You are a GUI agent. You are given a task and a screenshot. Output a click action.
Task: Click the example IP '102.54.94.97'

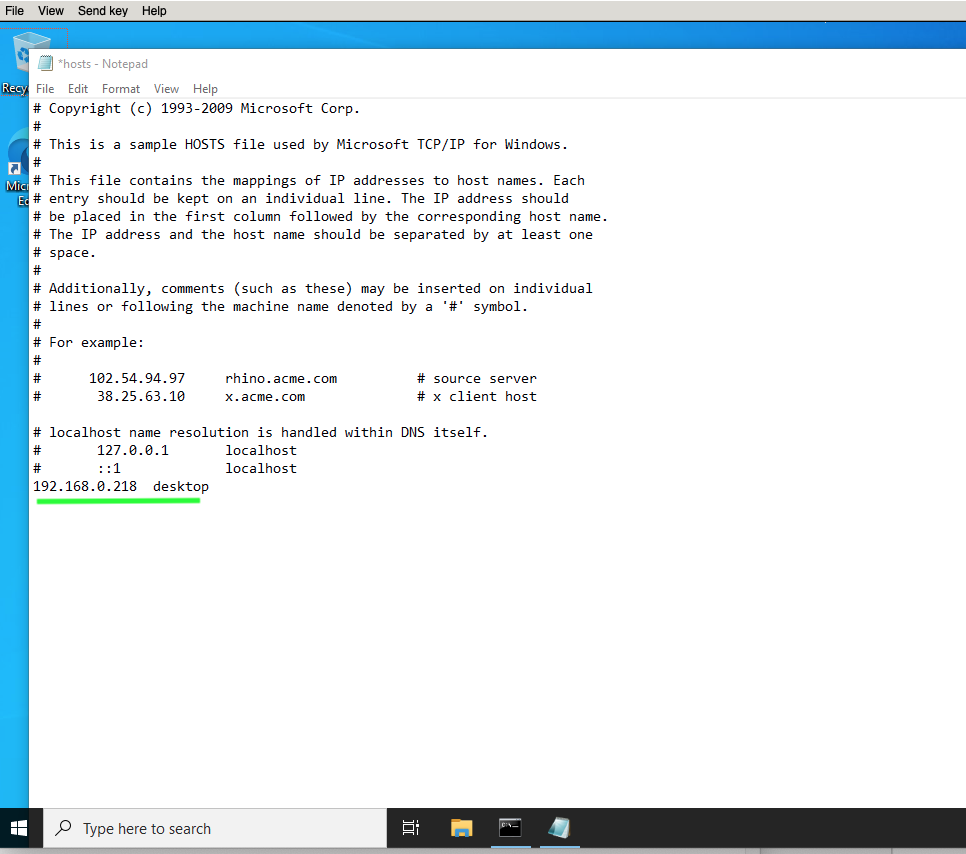tap(137, 378)
